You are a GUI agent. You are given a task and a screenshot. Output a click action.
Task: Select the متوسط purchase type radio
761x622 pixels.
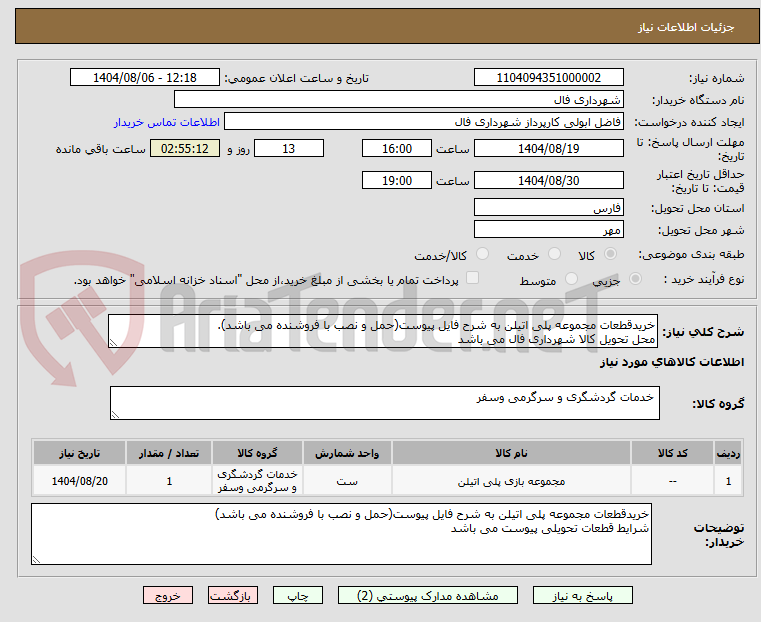[571, 278]
